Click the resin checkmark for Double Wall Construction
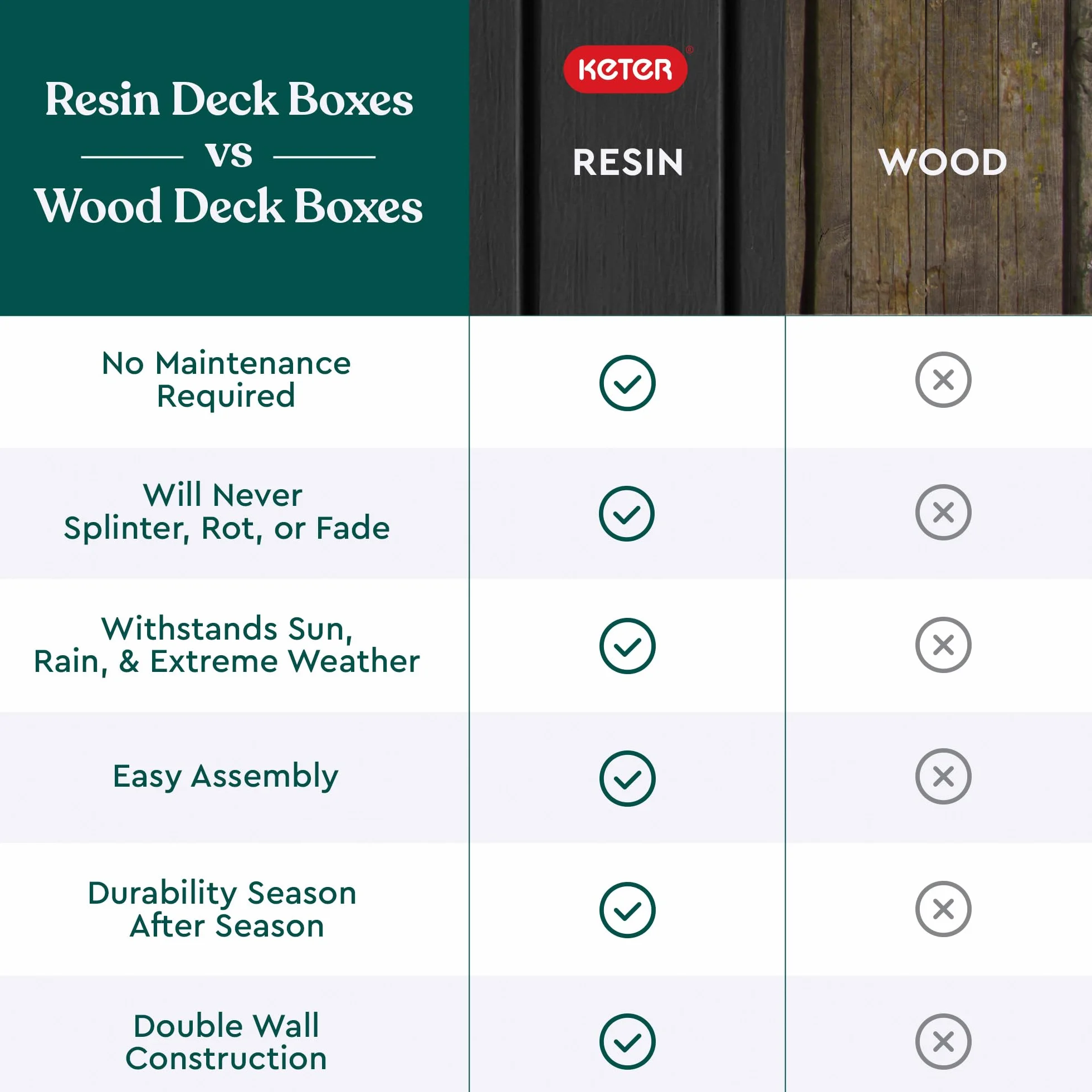The width and height of the screenshot is (1092, 1092). [x=627, y=1042]
